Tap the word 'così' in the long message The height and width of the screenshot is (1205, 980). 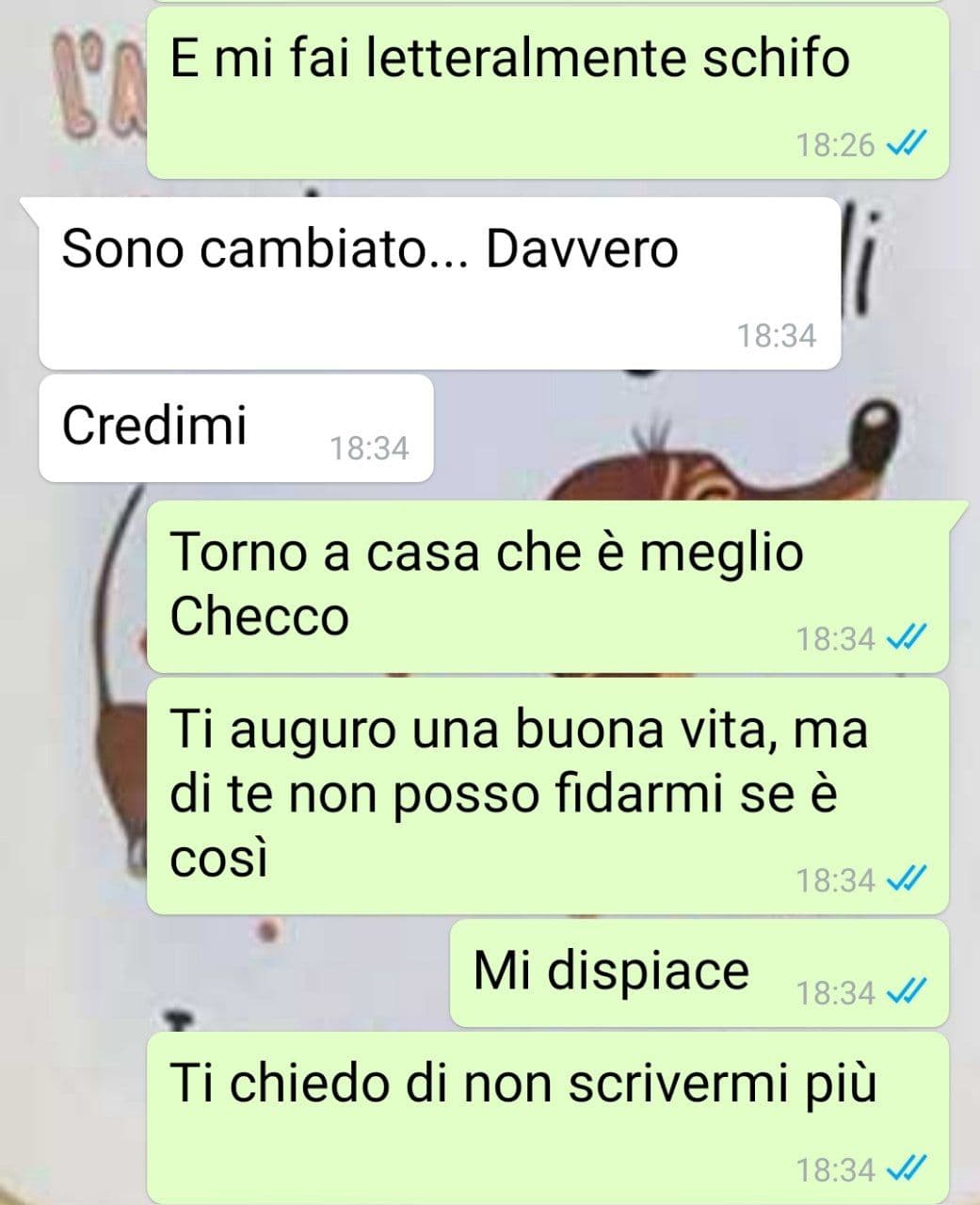218,861
